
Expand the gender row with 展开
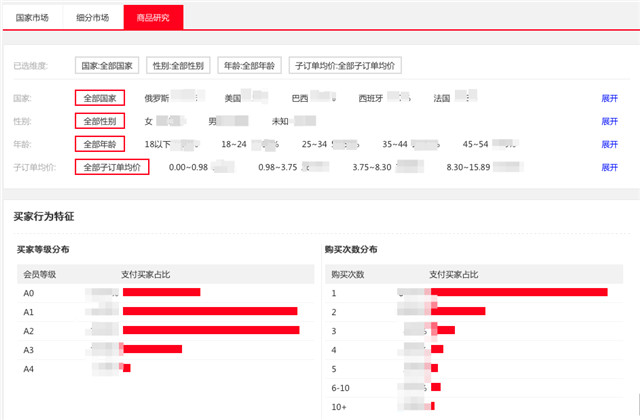[x=609, y=121]
